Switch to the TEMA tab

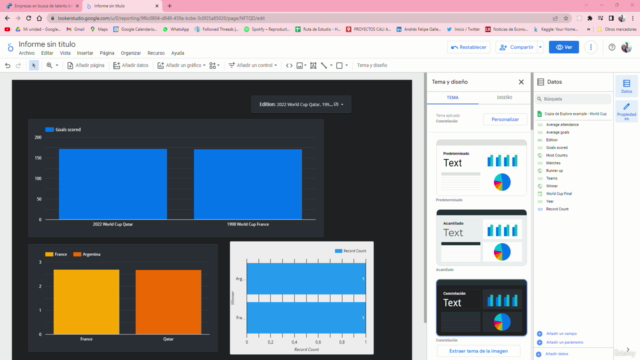click(x=453, y=98)
